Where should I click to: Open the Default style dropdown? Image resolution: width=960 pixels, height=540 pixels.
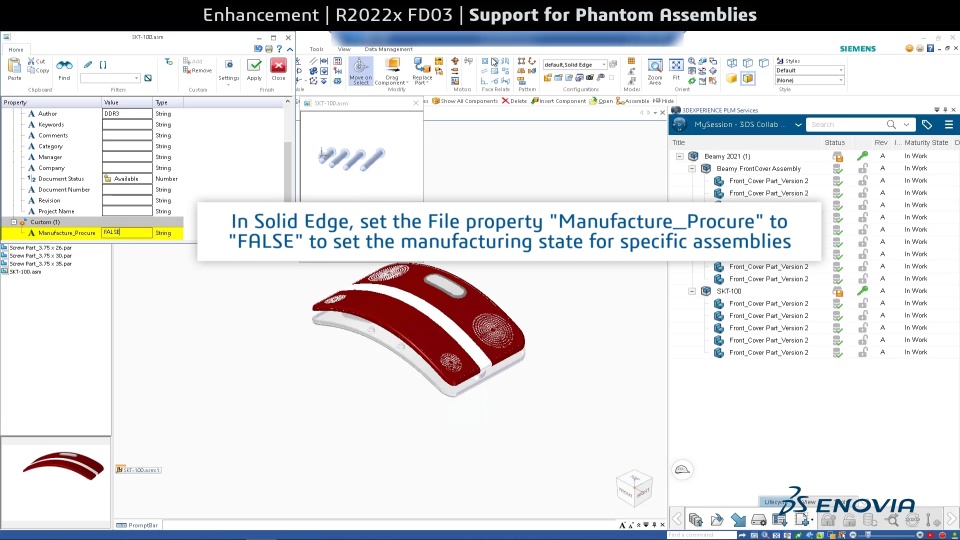click(x=841, y=70)
